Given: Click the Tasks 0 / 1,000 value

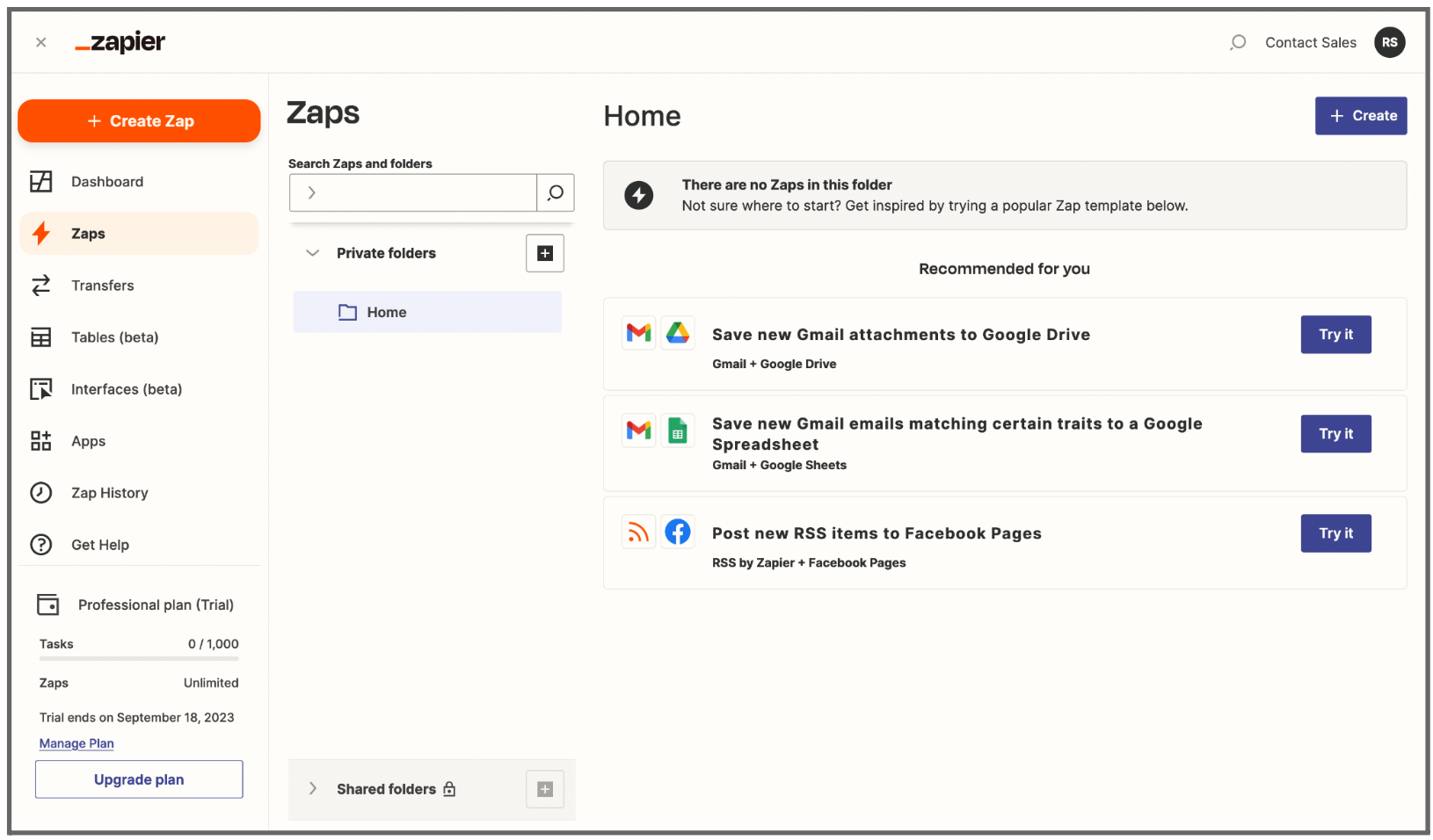Looking at the screenshot, I should click(213, 644).
